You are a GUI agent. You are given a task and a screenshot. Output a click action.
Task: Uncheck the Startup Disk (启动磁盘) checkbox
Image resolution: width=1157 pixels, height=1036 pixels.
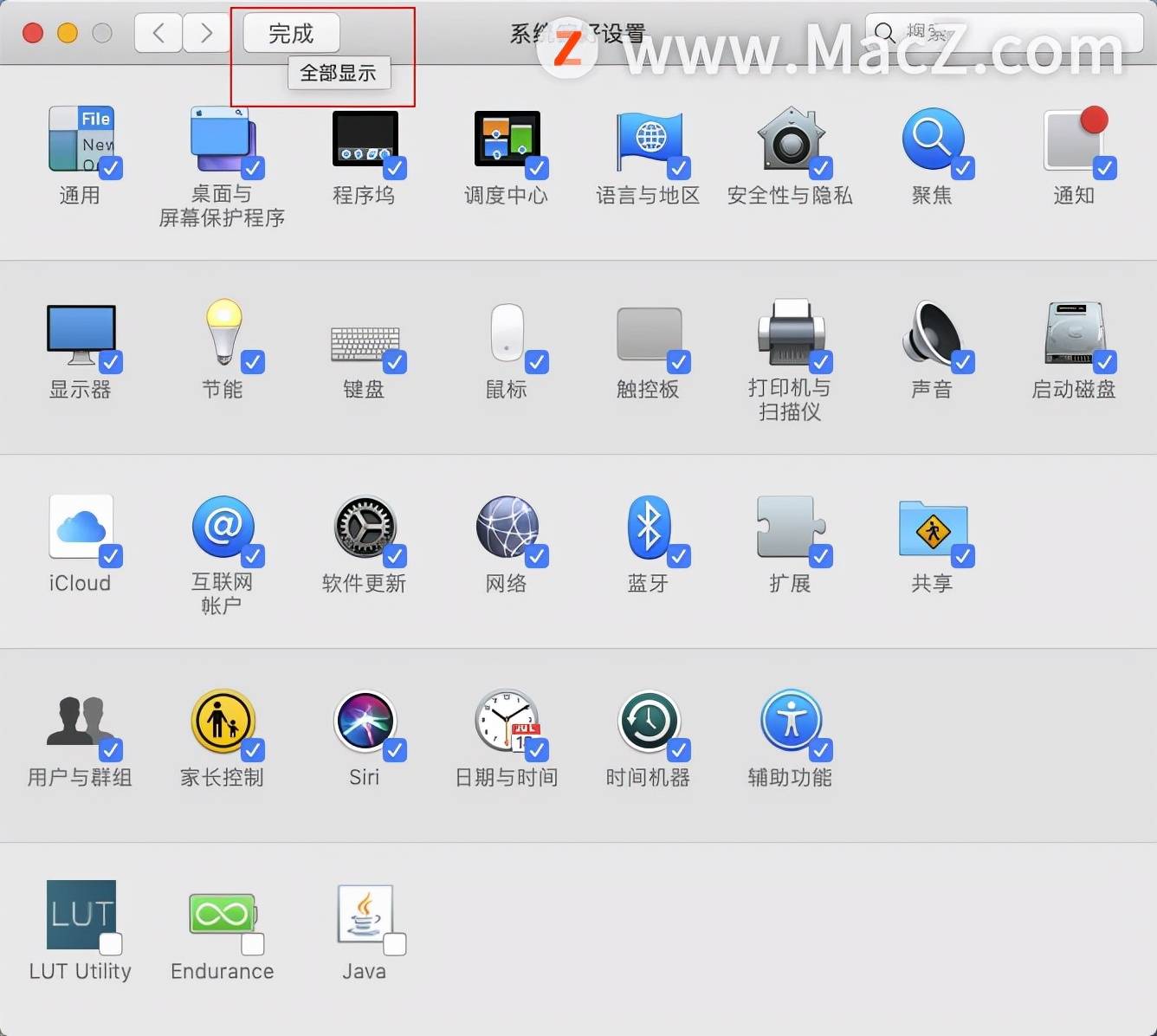tap(1105, 361)
